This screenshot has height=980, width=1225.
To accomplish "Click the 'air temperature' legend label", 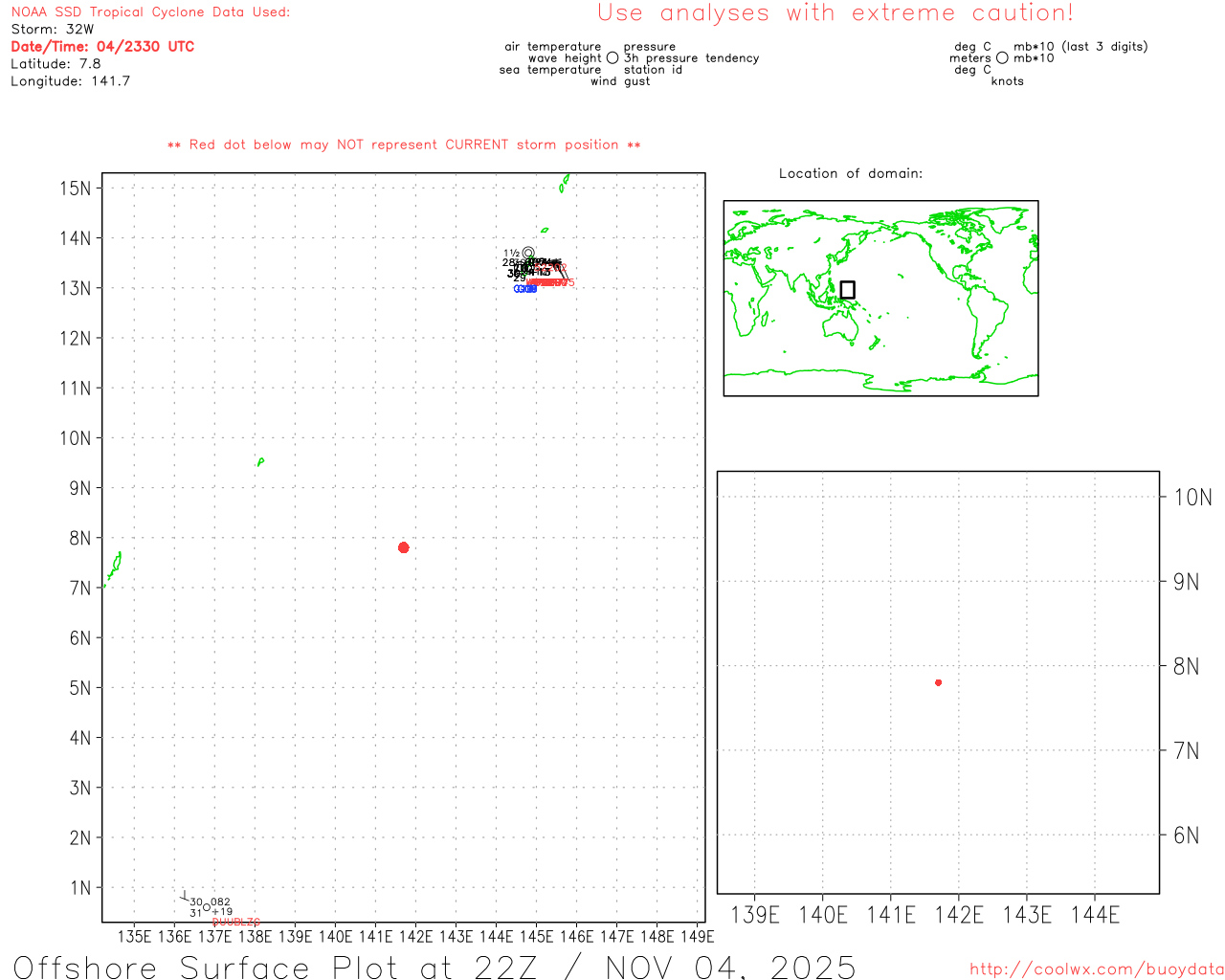I will click(x=553, y=47).
